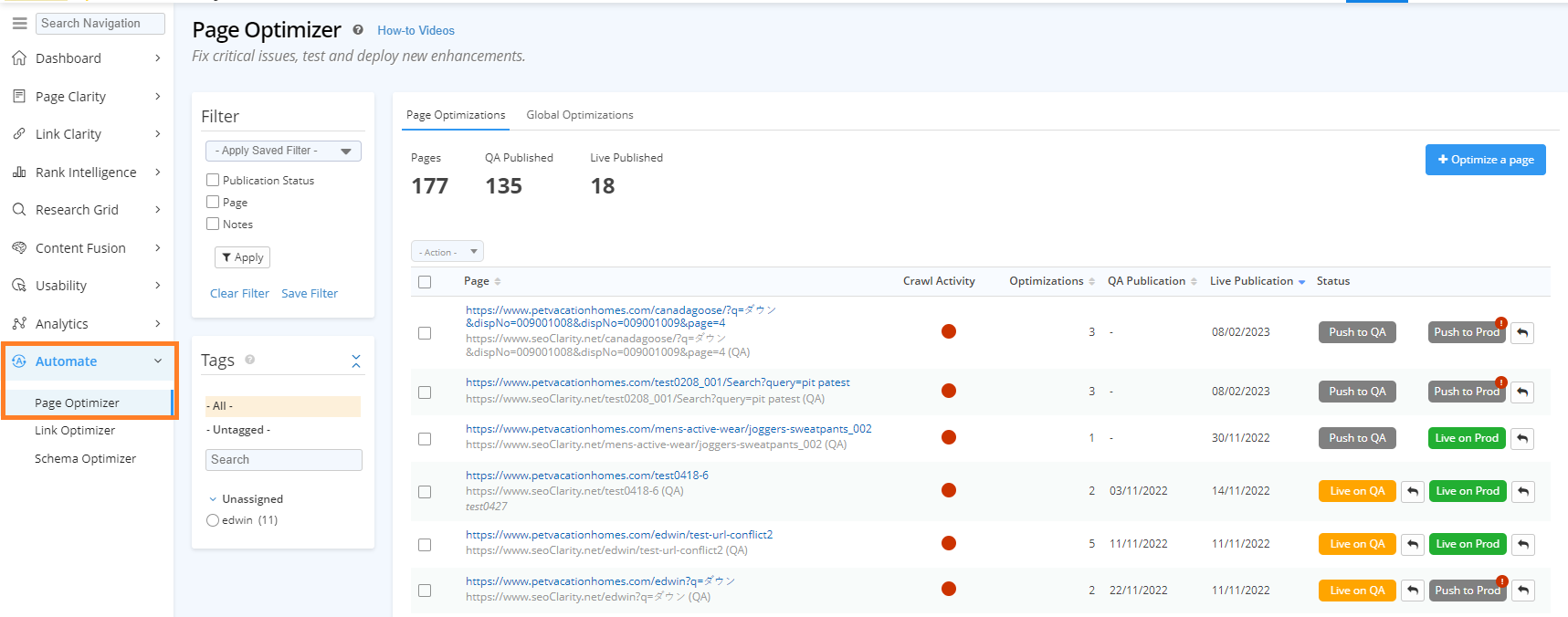Expand the Page Clarity menu chevron
Image resolution: width=1568 pixels, height=617 pixels.
coord(158,97)
